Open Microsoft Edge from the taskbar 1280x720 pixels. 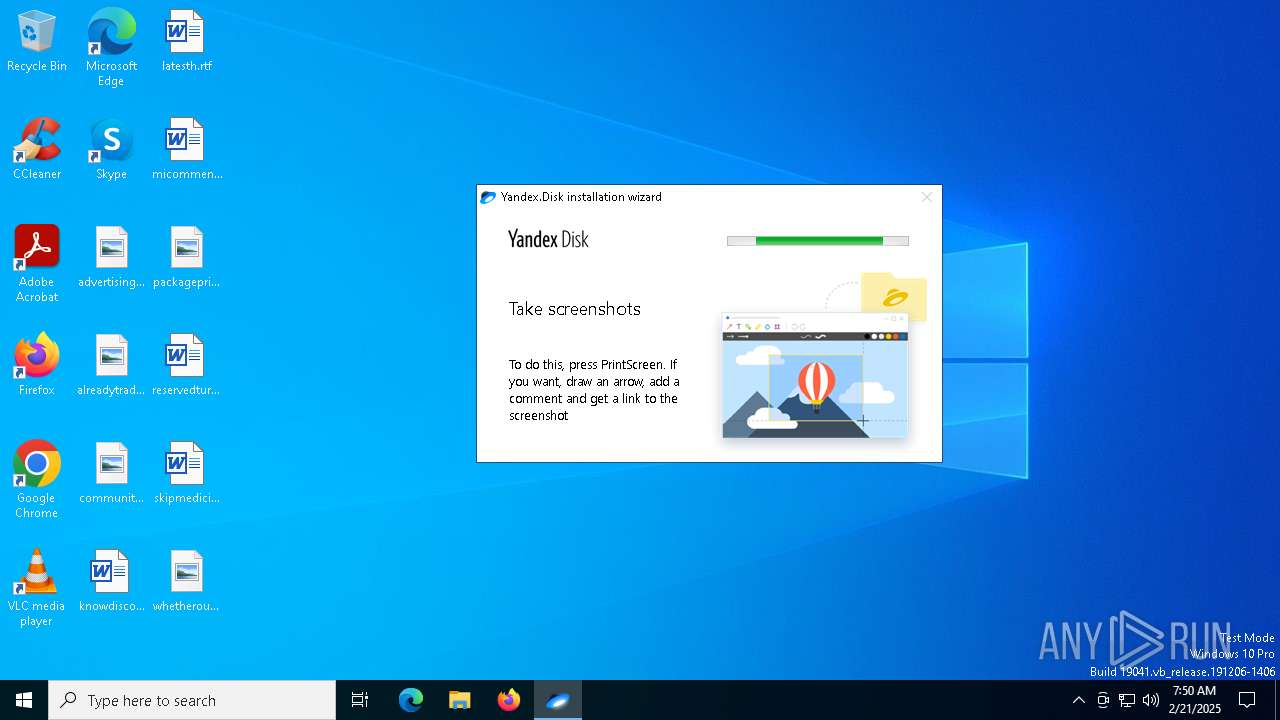coord(411,700)
